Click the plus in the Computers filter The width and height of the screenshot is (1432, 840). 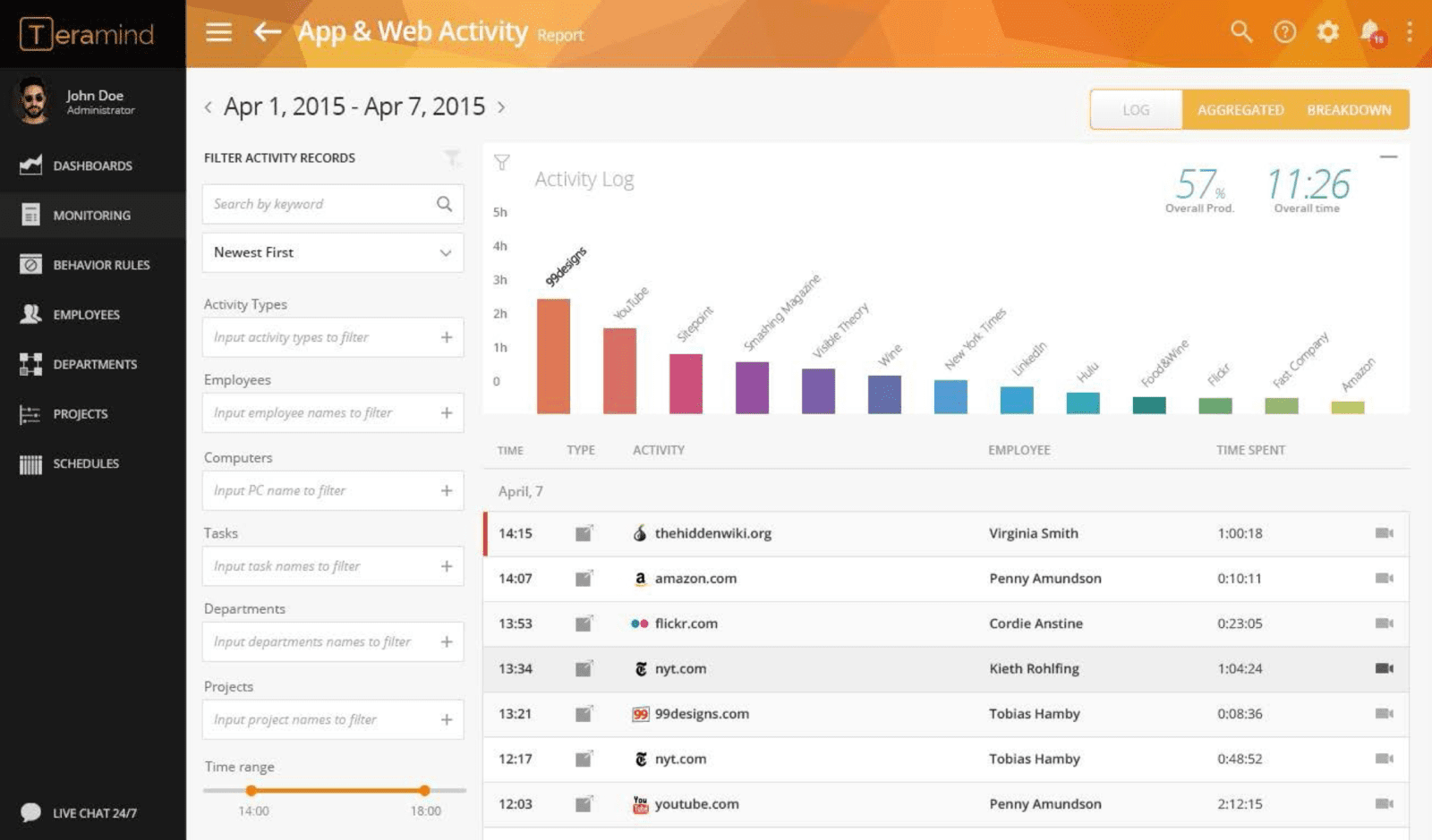[447, 490]
